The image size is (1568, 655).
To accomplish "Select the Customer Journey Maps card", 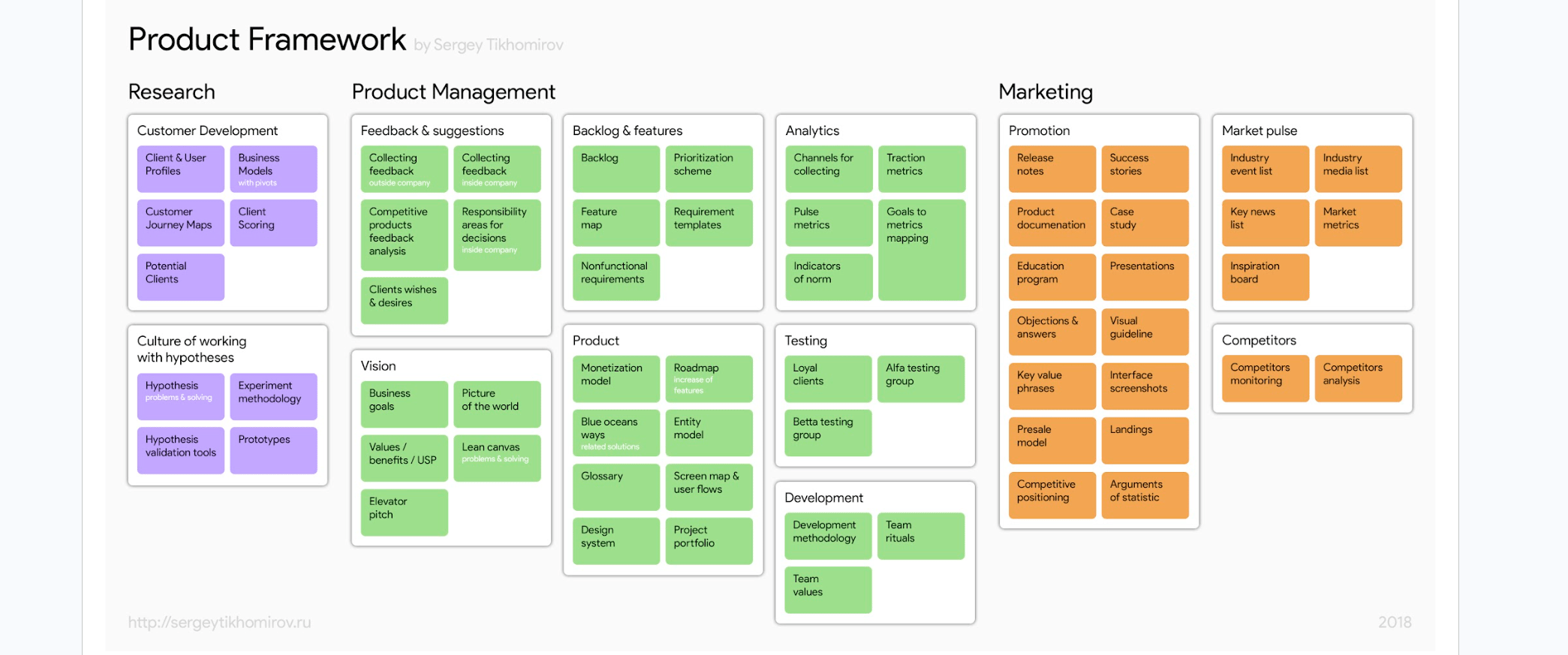I will pyautogui.click(x=180, y=223).
